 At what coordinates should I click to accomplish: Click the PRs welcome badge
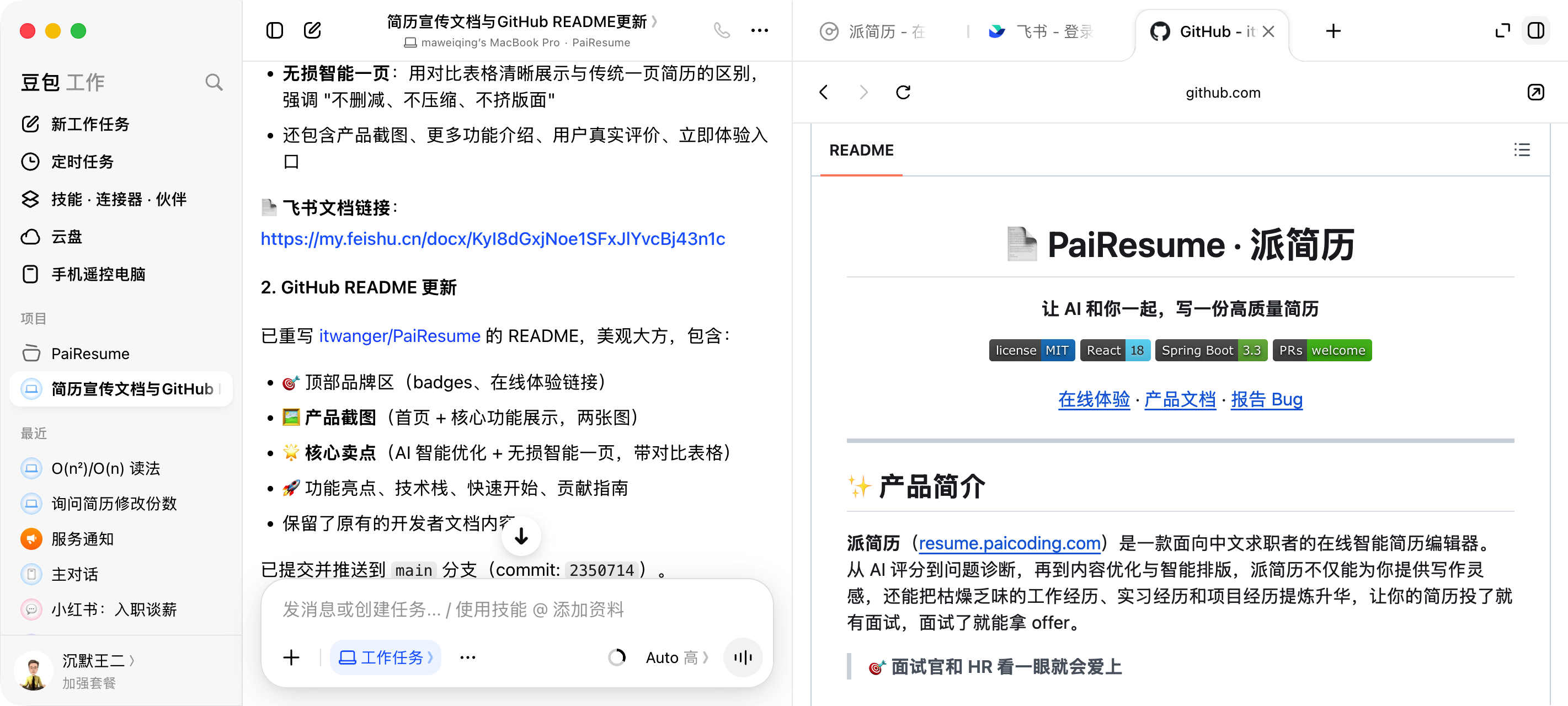coord(1321,351)
